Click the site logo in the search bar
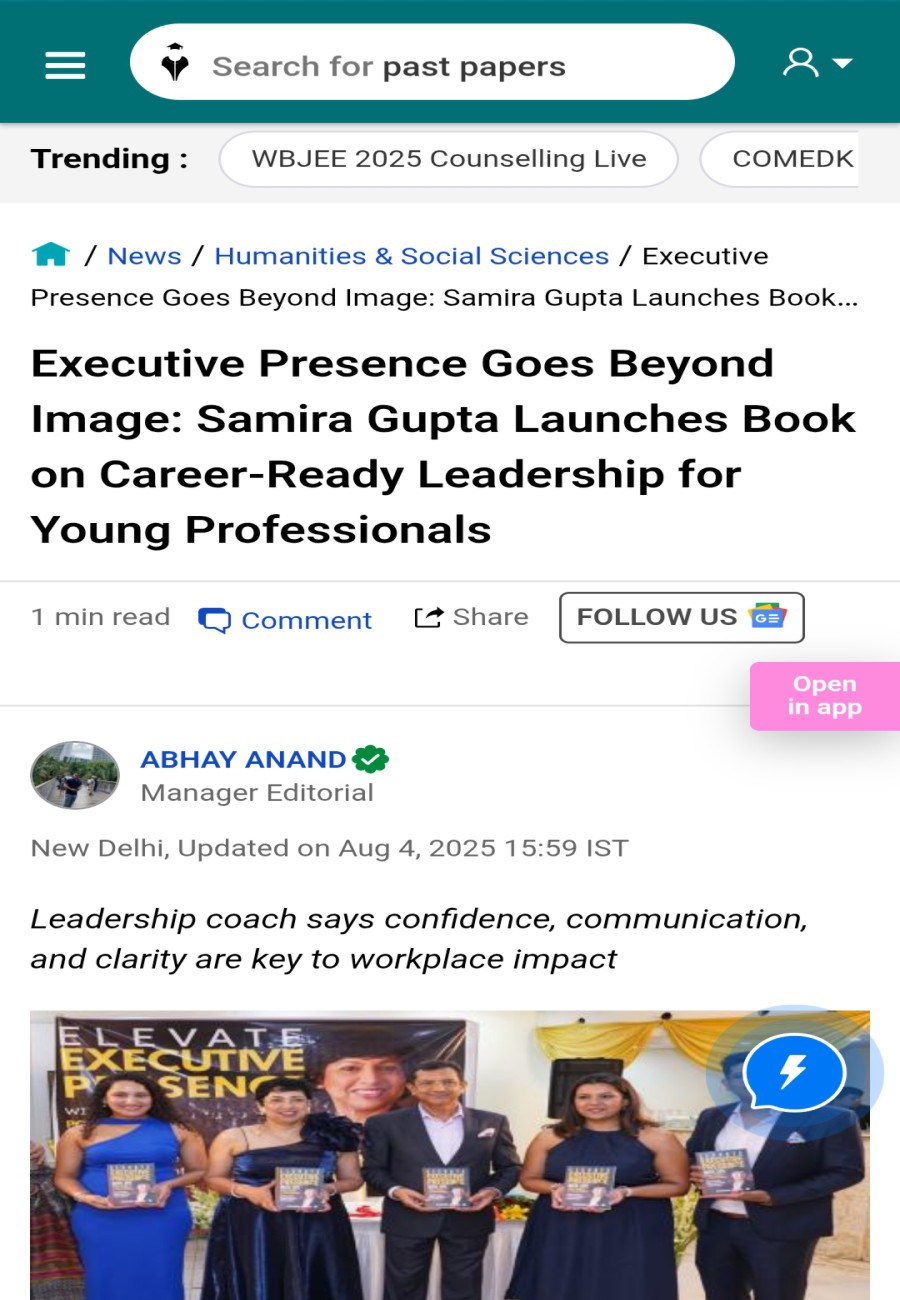This screenshot has width=900, height=1300. [175, 63]
